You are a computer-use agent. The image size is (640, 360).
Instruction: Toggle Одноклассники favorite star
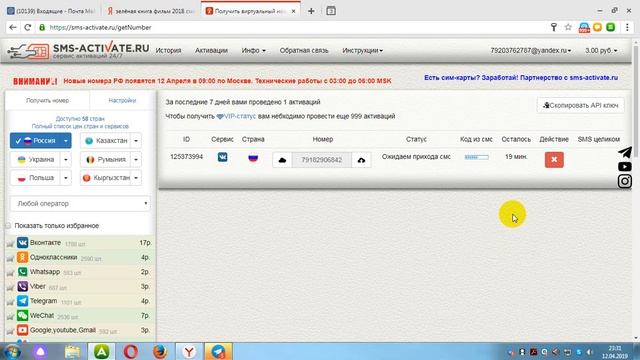coord(10,258)
